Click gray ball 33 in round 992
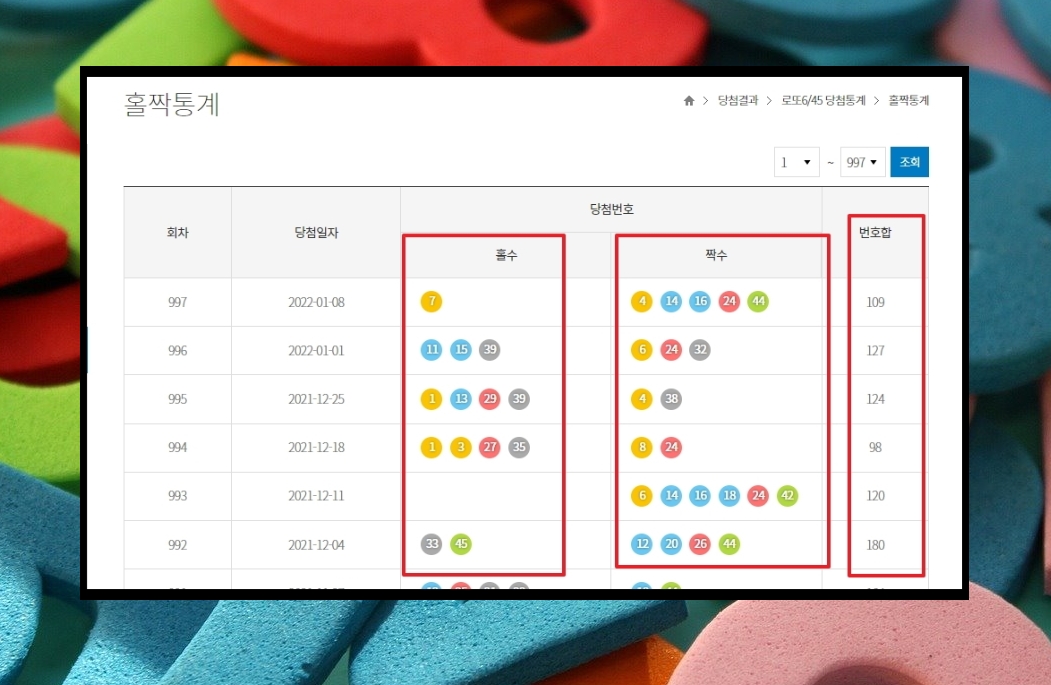 pos(432,544)
